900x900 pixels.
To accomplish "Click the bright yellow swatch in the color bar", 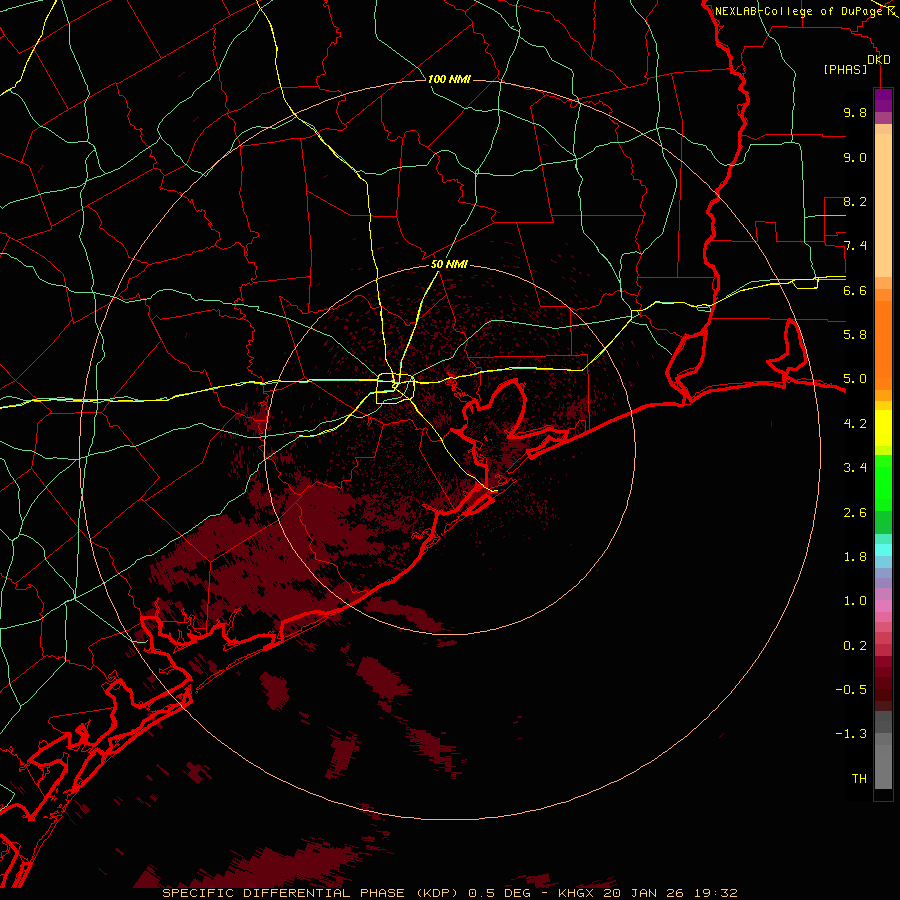I will 883,428.
